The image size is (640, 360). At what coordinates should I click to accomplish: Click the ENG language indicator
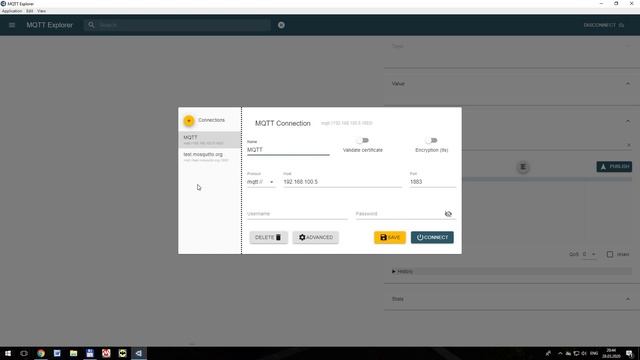pos(594,353)
